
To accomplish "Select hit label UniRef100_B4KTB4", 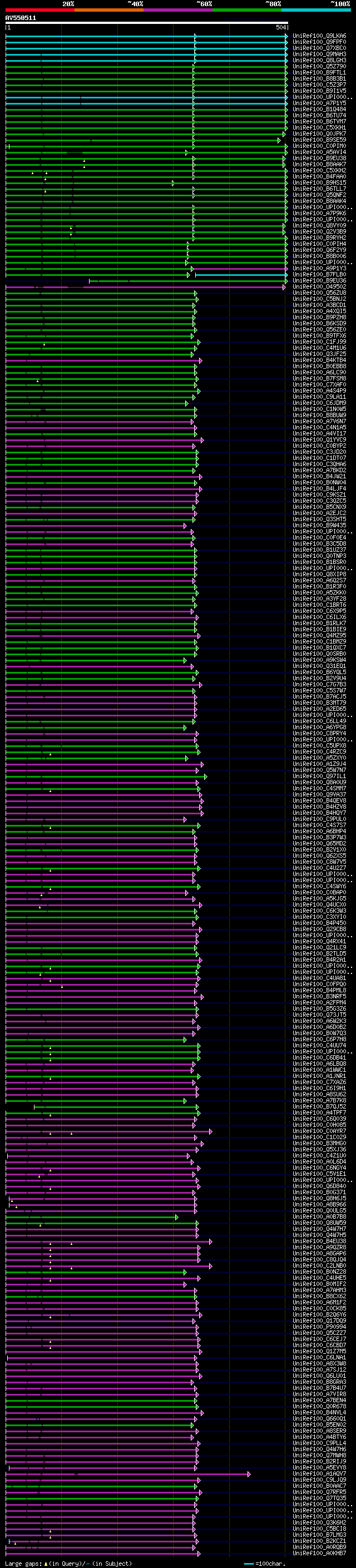I will [319, 360].
